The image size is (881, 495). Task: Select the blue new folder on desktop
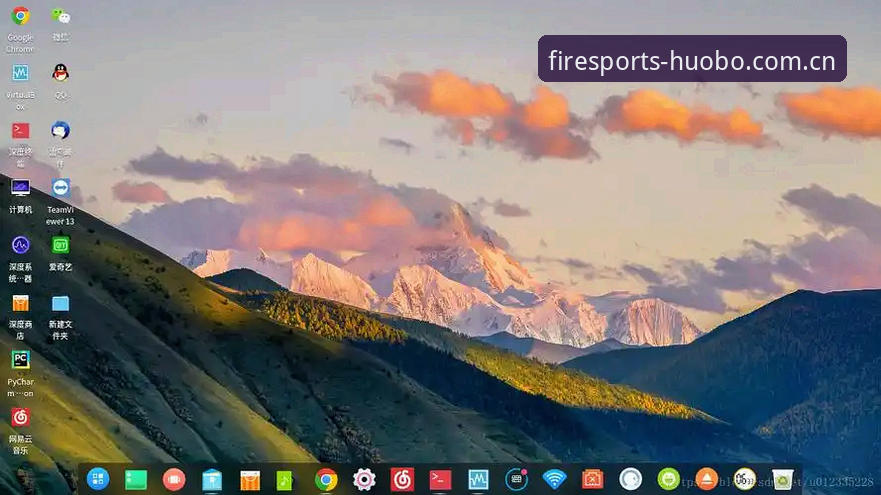[x=60, y=303]
